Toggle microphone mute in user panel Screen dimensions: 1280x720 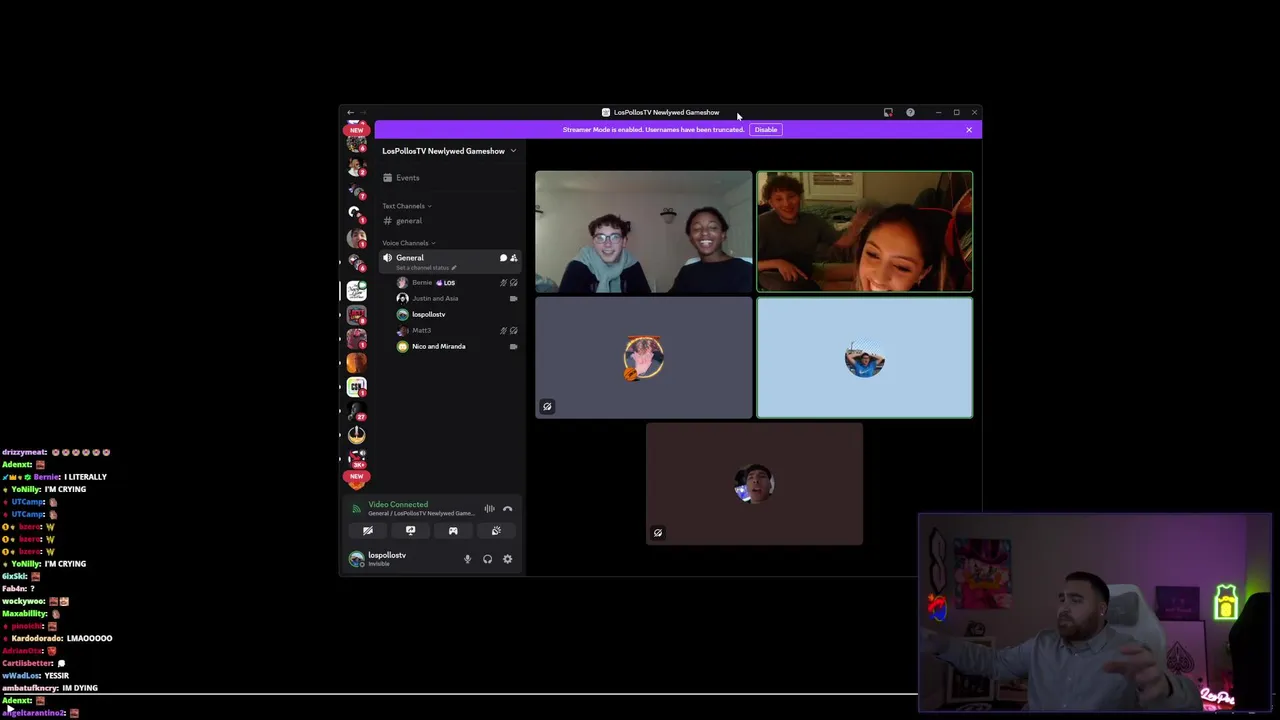[x=467, y=559]
